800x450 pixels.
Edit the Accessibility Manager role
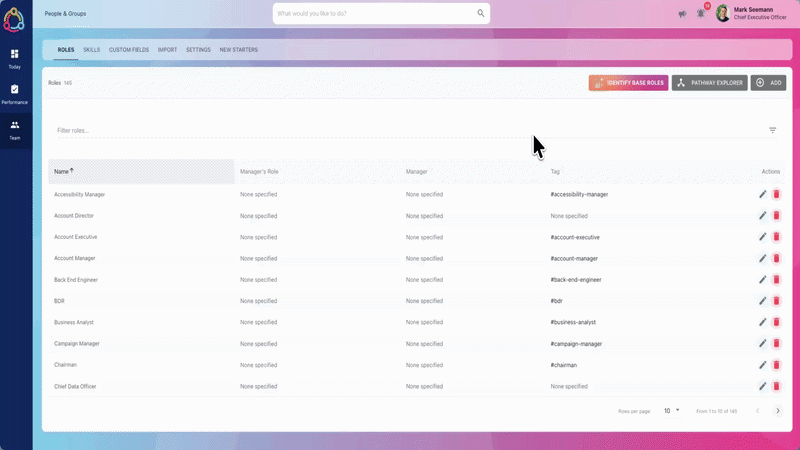[762, 194]
